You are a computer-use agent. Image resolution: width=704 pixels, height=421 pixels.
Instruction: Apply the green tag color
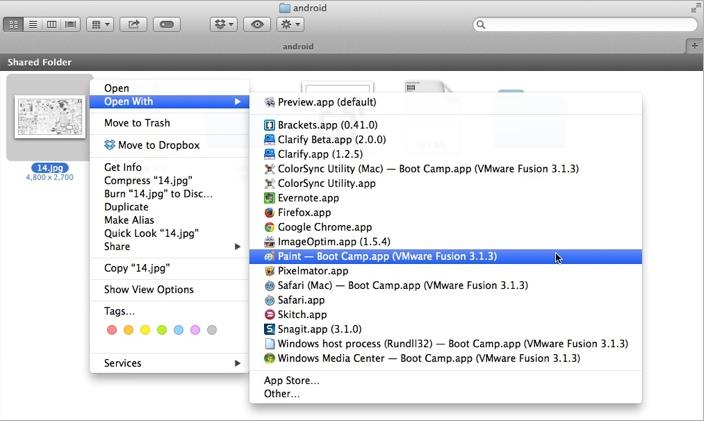[162, 330]
